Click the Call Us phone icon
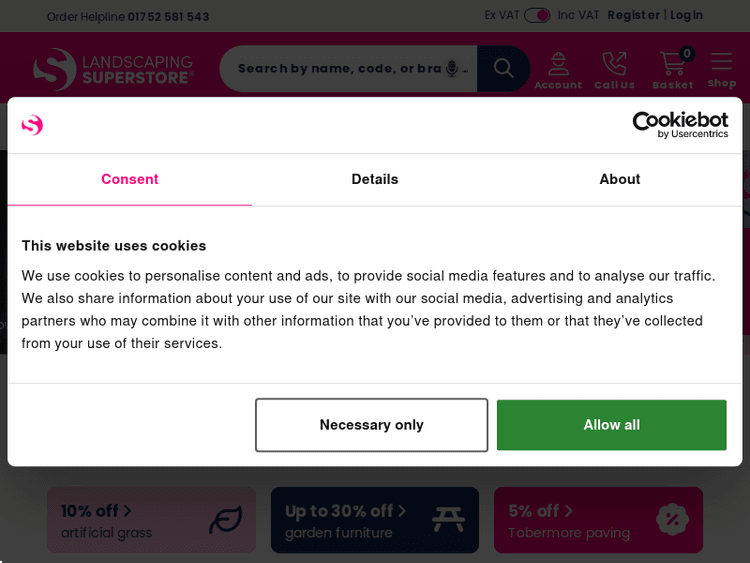 pyautogui.click(x=614, y=69)
